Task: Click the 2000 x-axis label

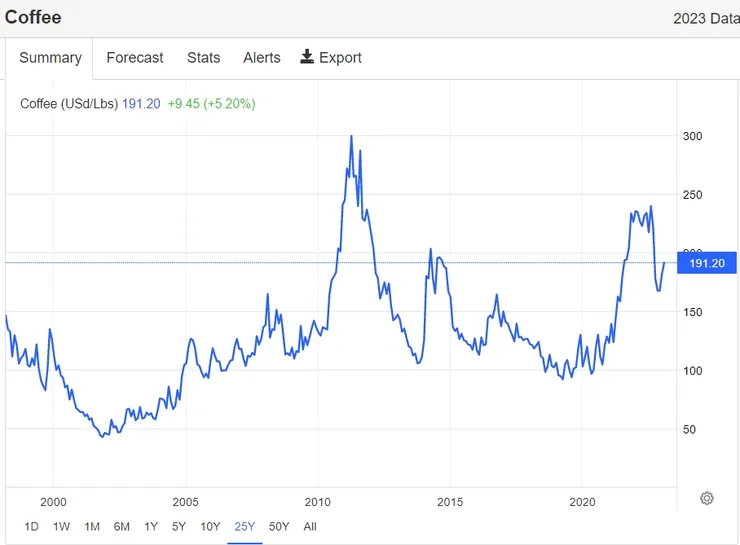Action: click(53, 502)
